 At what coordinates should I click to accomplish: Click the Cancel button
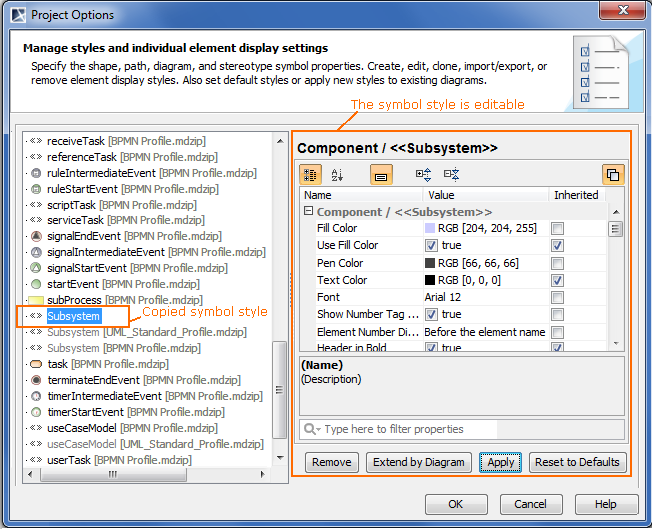coord(531,504)
